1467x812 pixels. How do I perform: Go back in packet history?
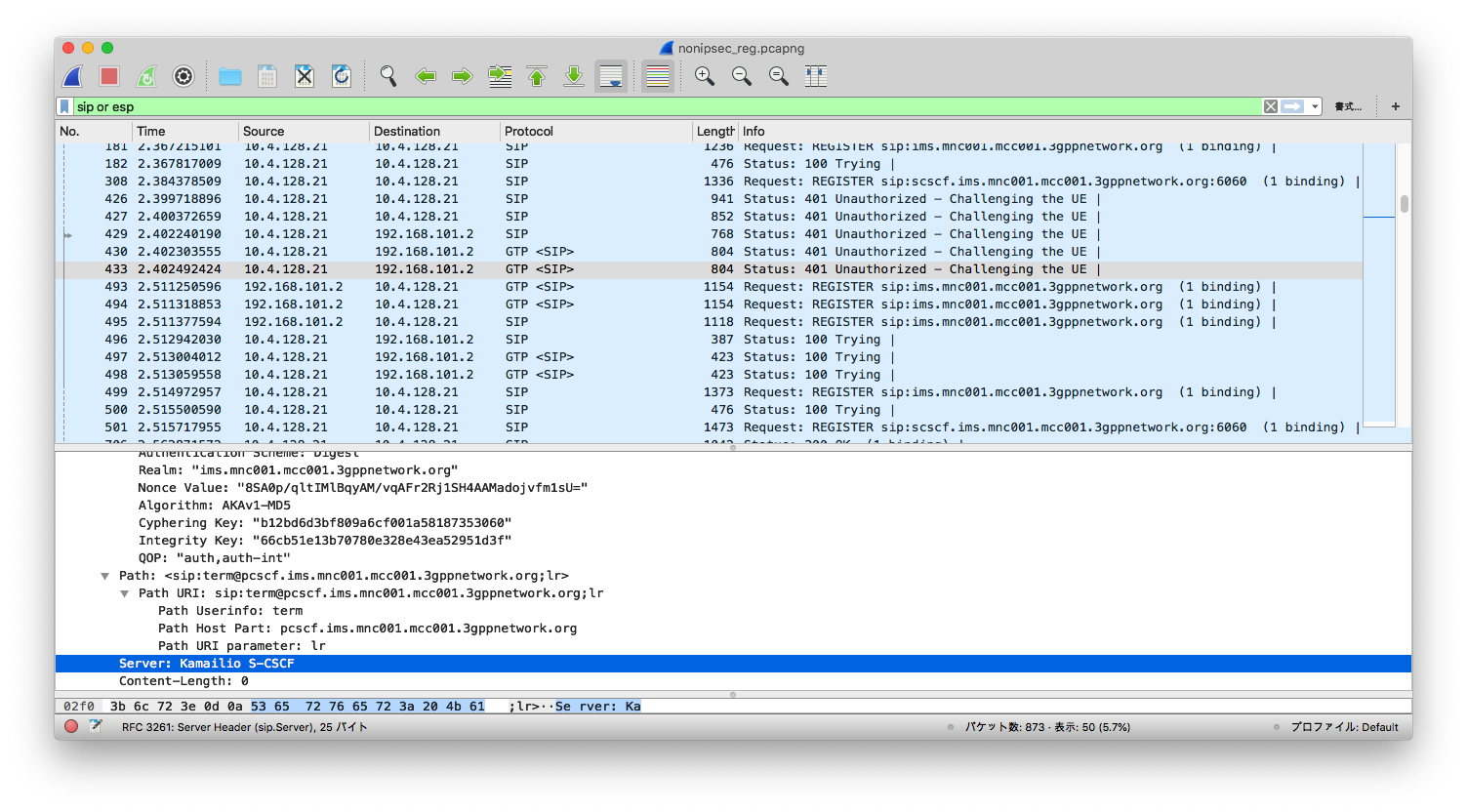[x=426, y=76]
